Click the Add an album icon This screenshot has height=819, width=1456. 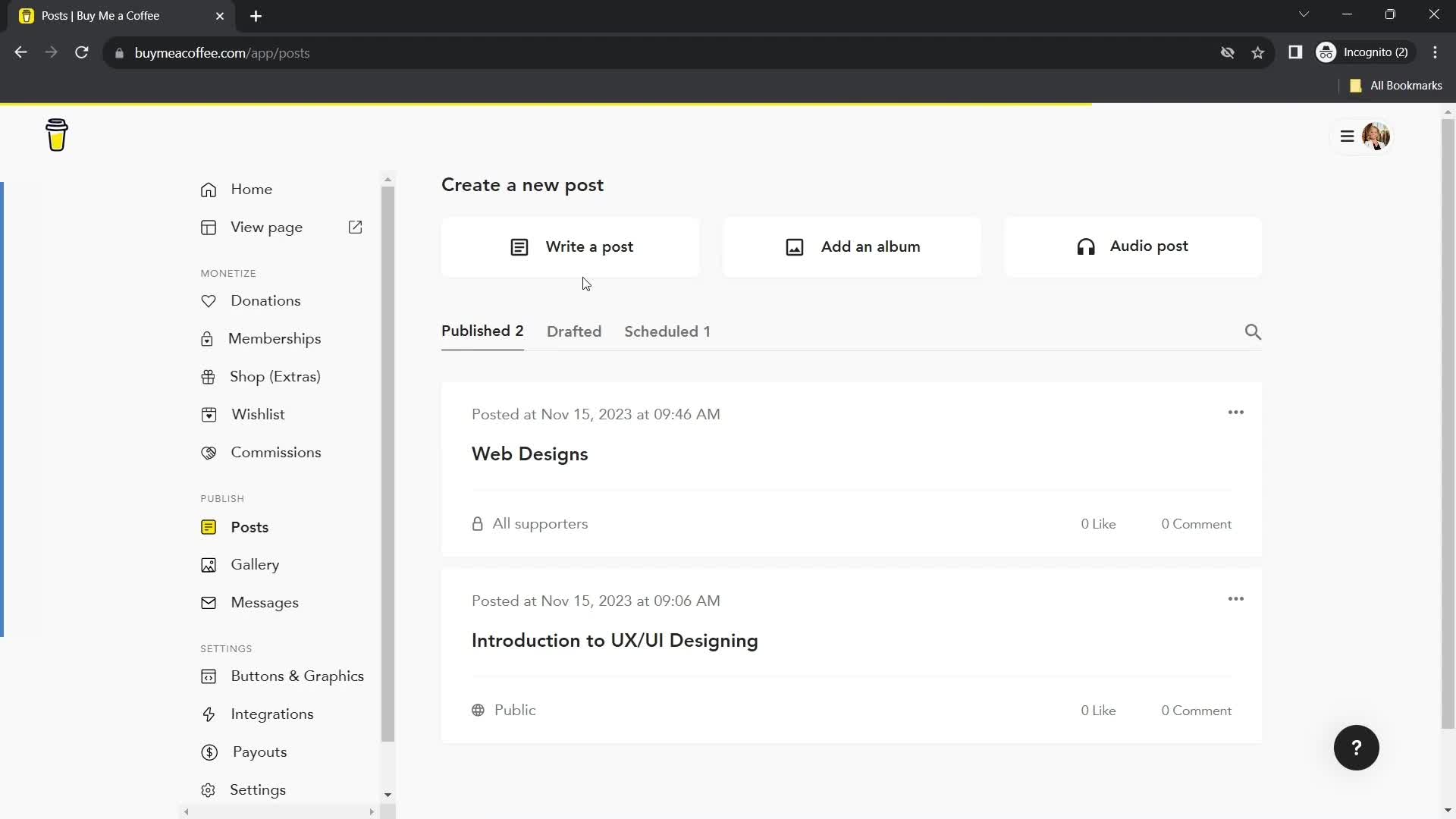coord(794,246)
